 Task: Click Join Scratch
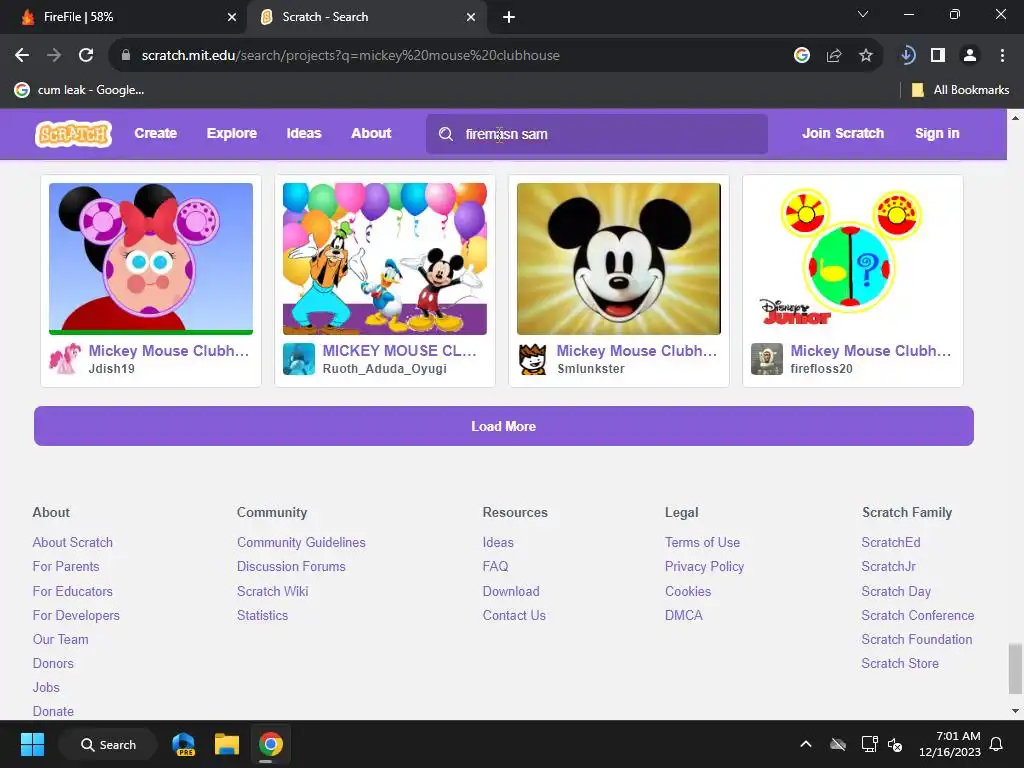pos(843,133)
